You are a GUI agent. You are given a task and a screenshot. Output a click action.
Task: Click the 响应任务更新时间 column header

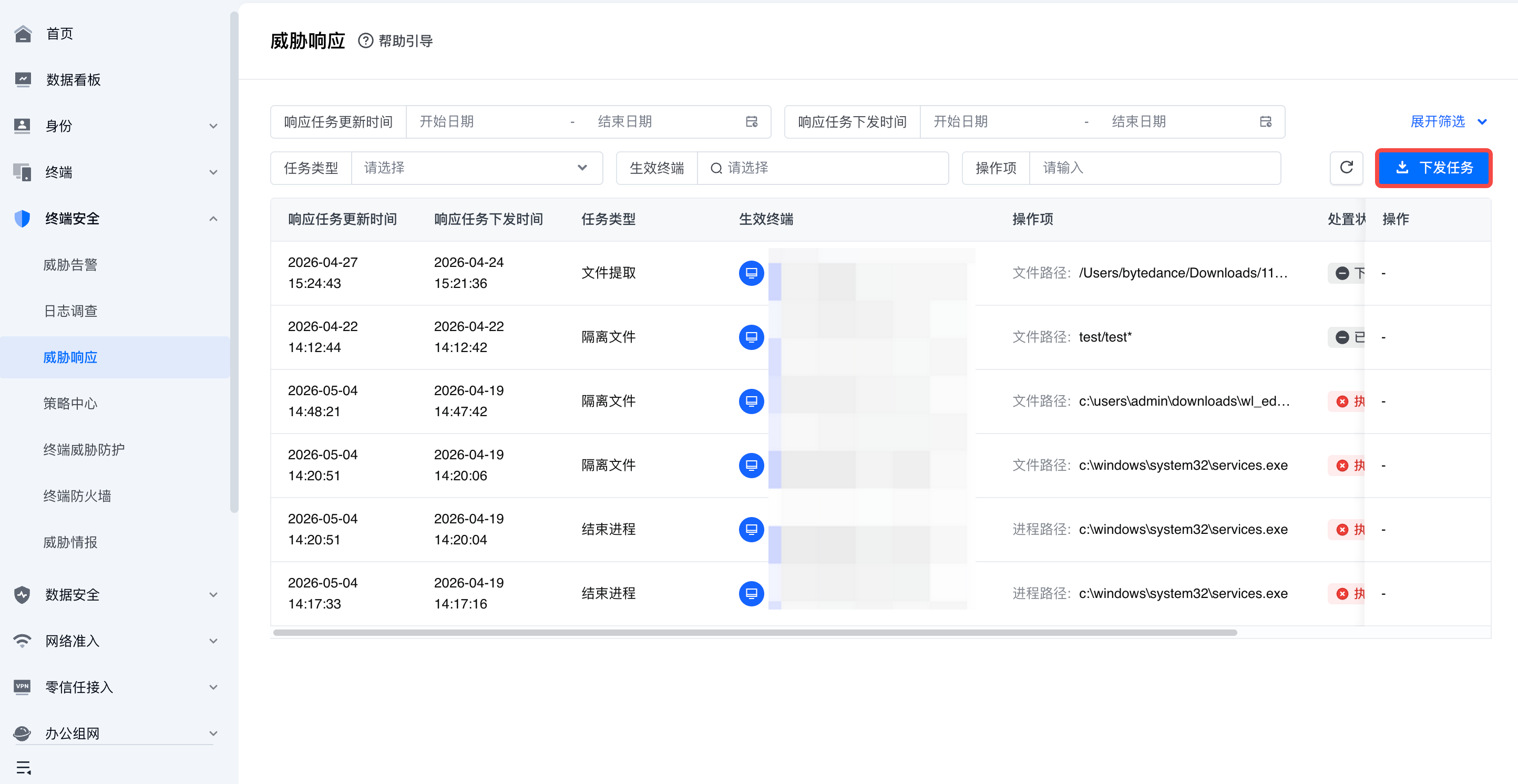[x=342, y=220]
